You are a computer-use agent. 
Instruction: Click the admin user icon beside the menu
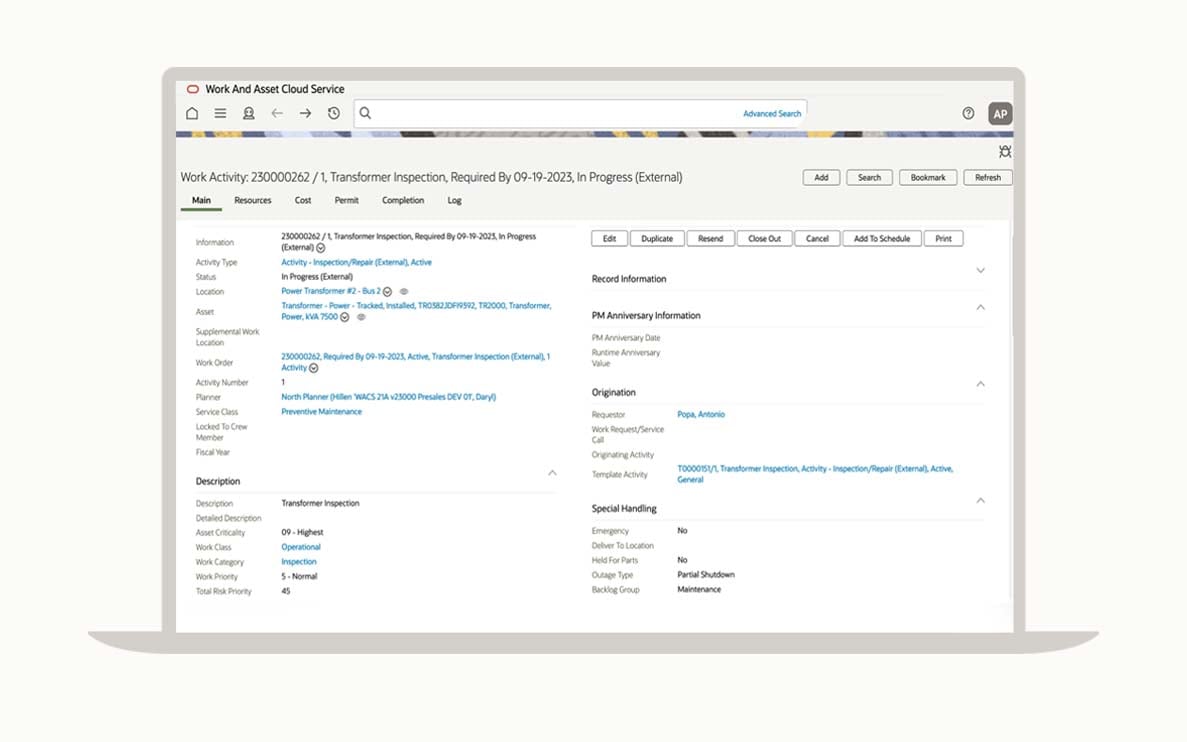248,114
